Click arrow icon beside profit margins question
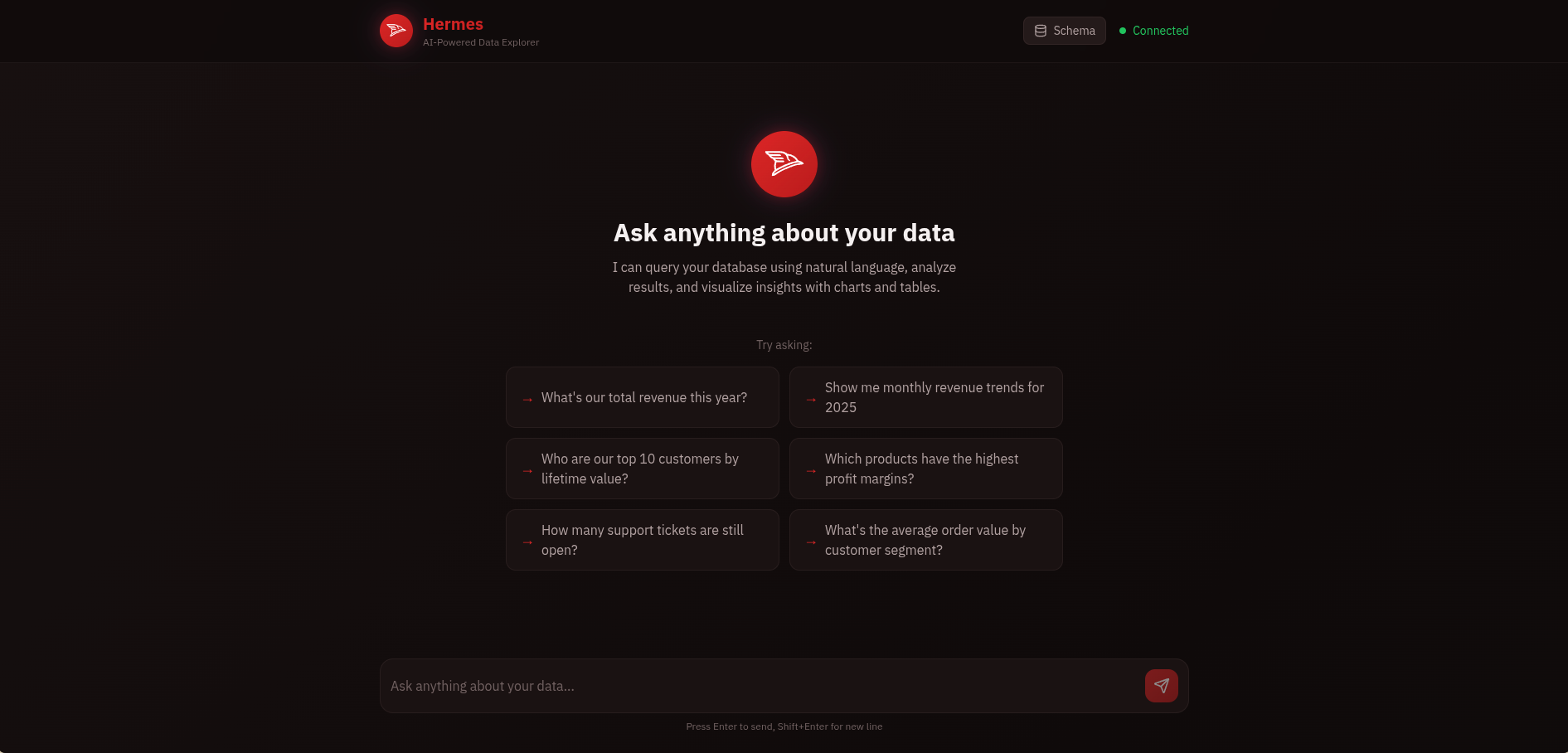The width and height of the screenshot is (1568, 753). pyautogui.click(x=811, y=471)
